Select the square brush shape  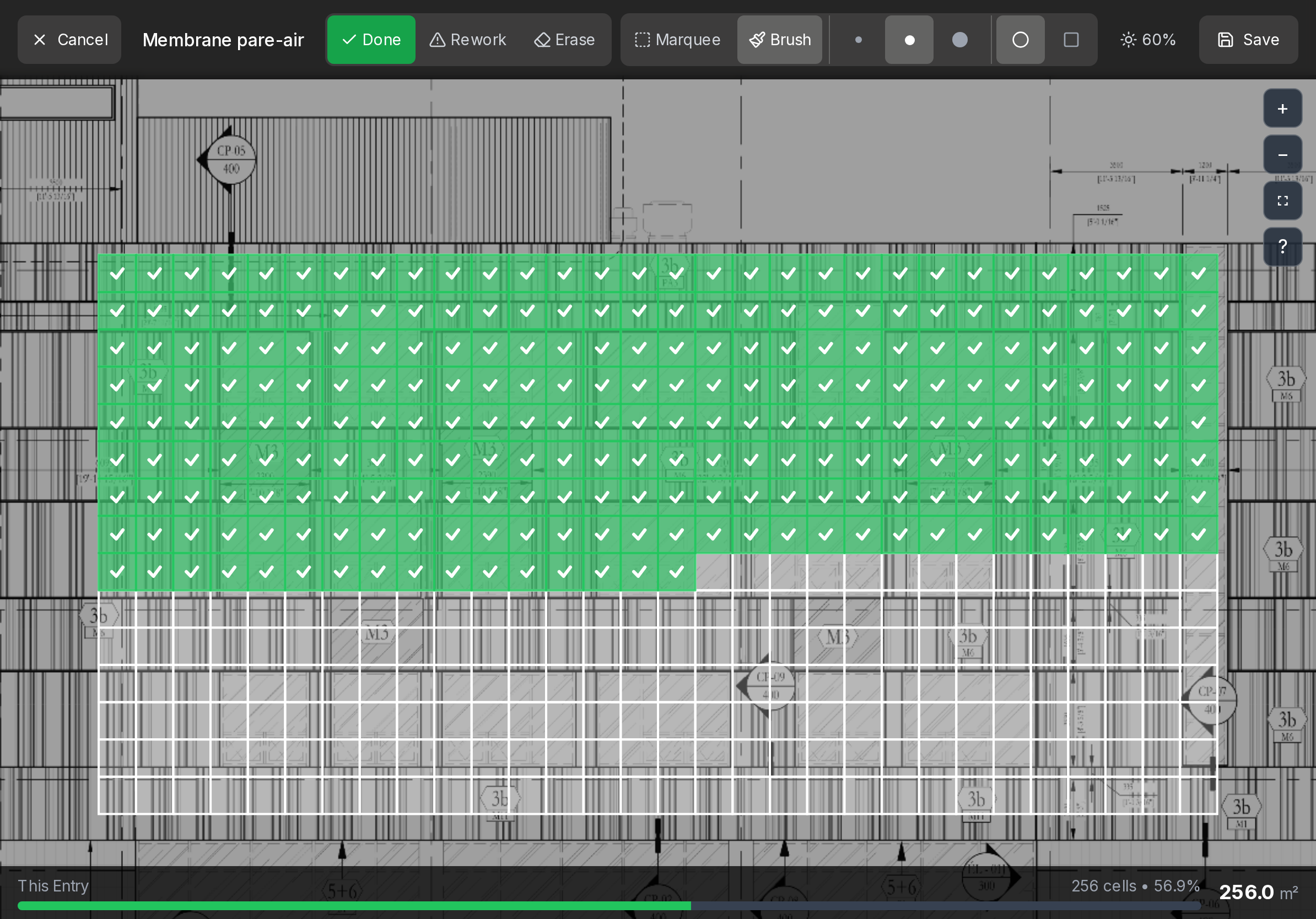point(1071,40)
